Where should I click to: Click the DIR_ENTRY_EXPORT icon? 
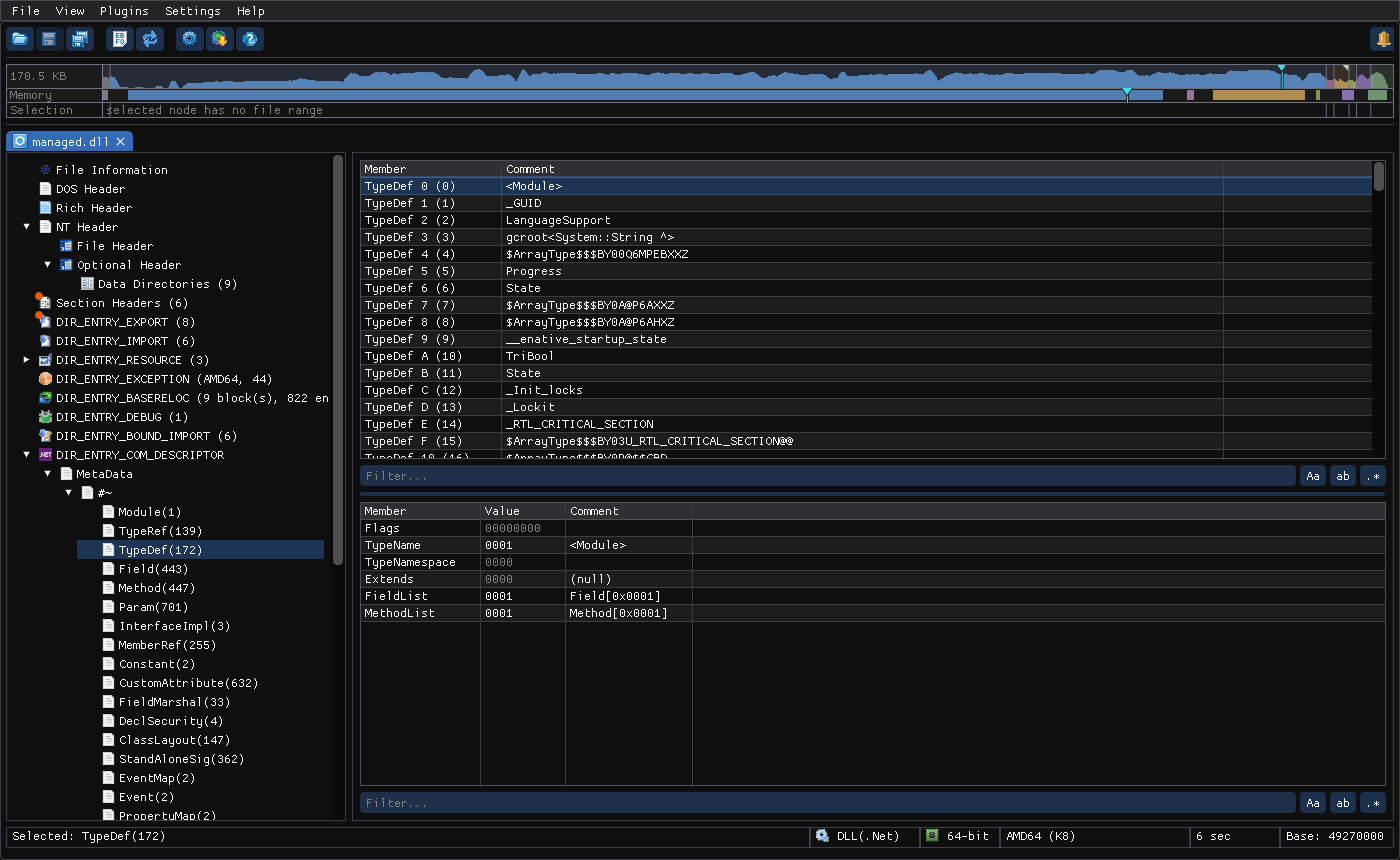[45, 322]
